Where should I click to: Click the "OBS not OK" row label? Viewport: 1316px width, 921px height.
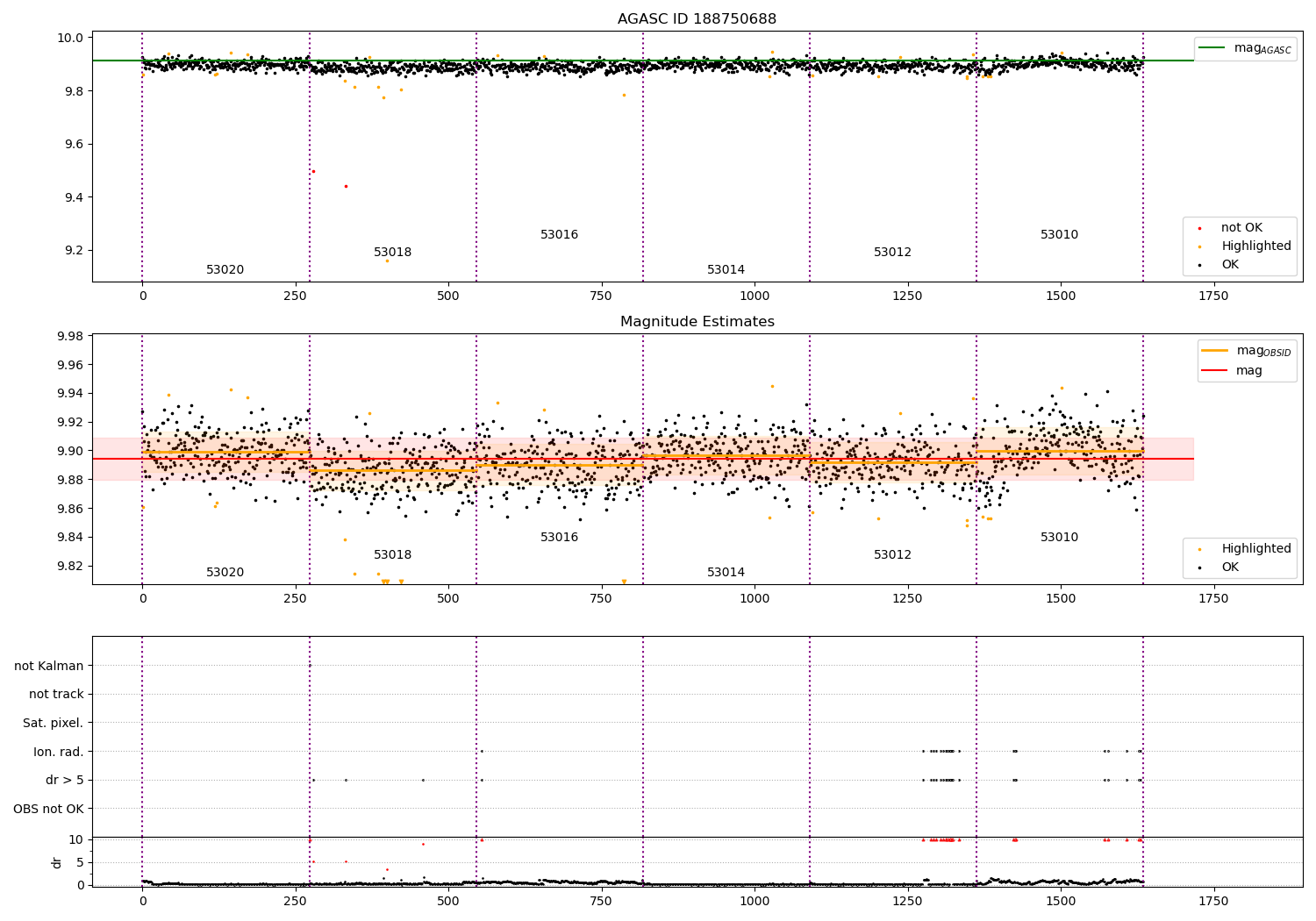48,809
